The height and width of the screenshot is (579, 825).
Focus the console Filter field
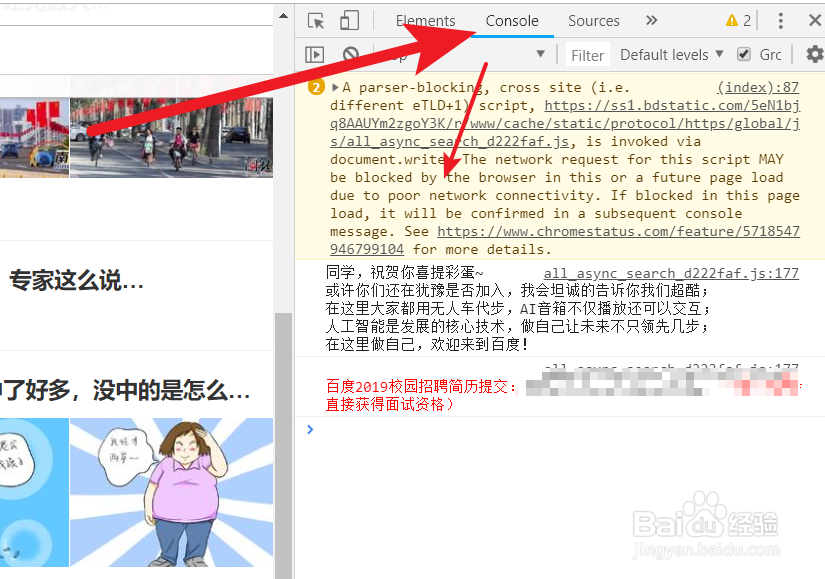[587, 55]
